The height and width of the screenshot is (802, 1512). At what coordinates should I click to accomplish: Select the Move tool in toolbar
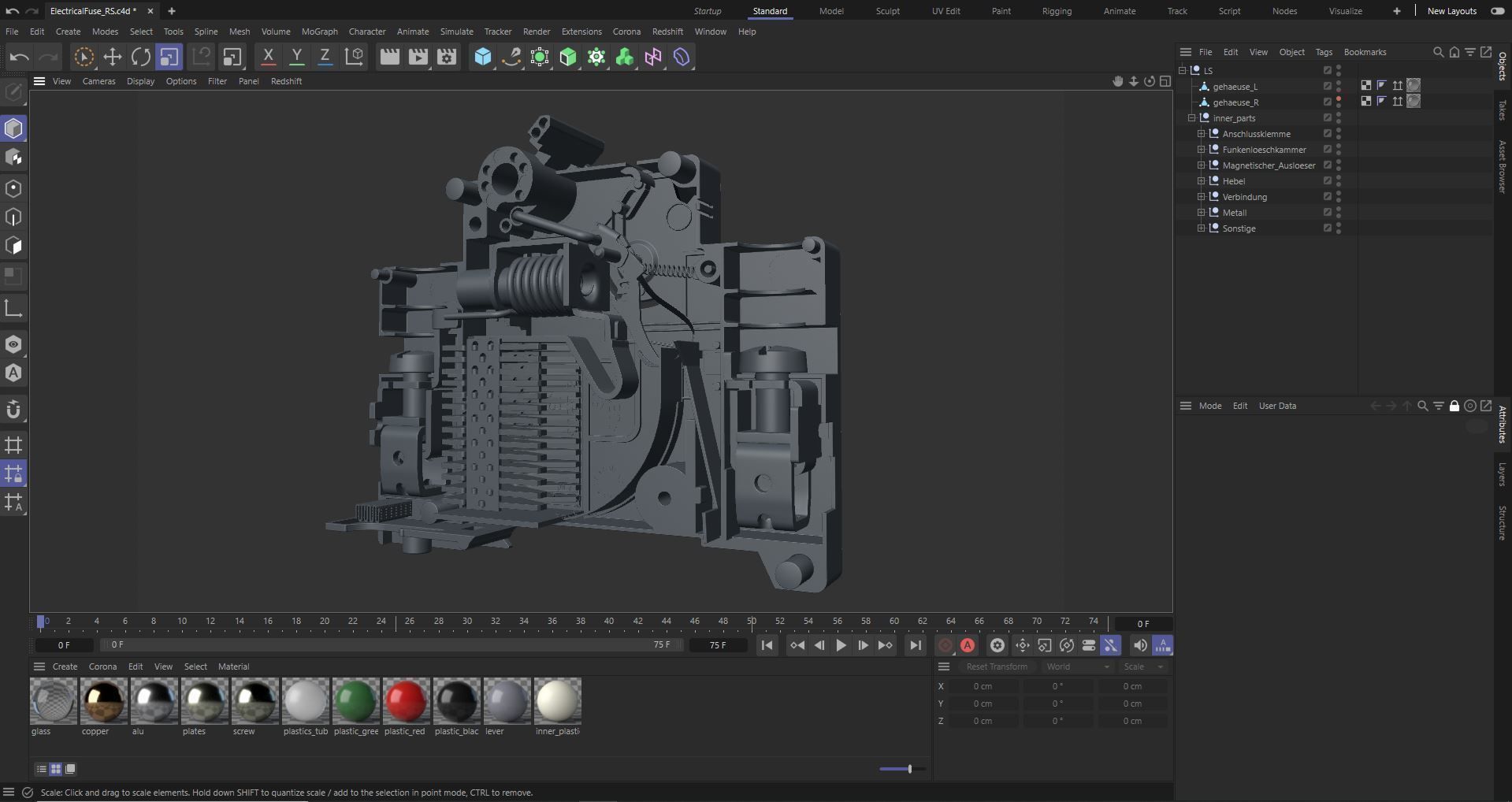point(112,57)
